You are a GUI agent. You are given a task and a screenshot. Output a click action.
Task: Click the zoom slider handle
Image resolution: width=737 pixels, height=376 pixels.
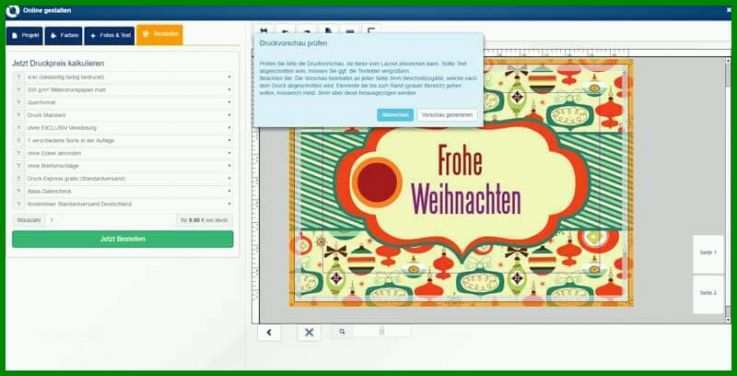pyautogui.click(x=382, y=332)
